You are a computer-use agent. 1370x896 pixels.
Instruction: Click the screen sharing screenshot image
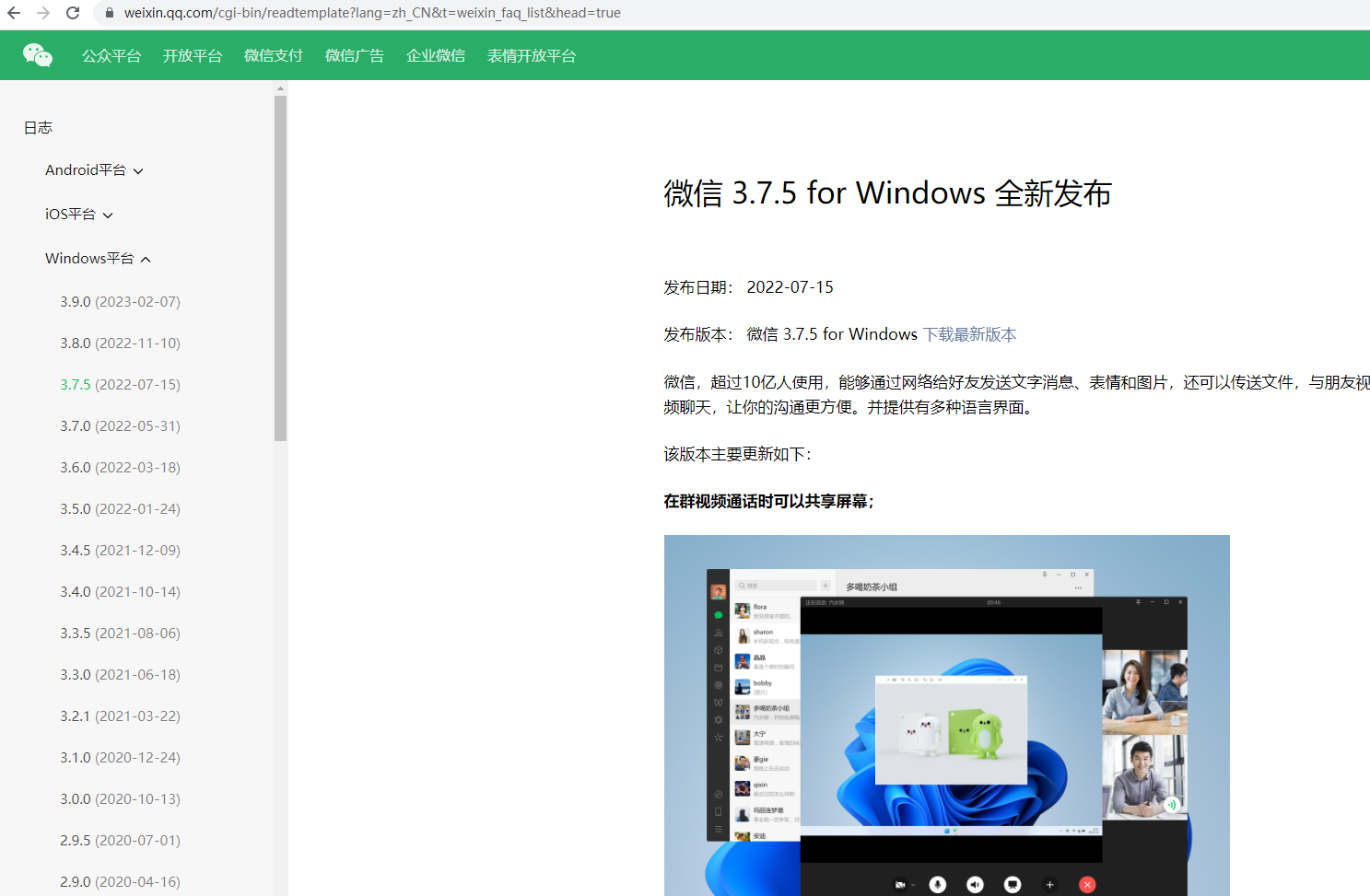pos(946,715)
